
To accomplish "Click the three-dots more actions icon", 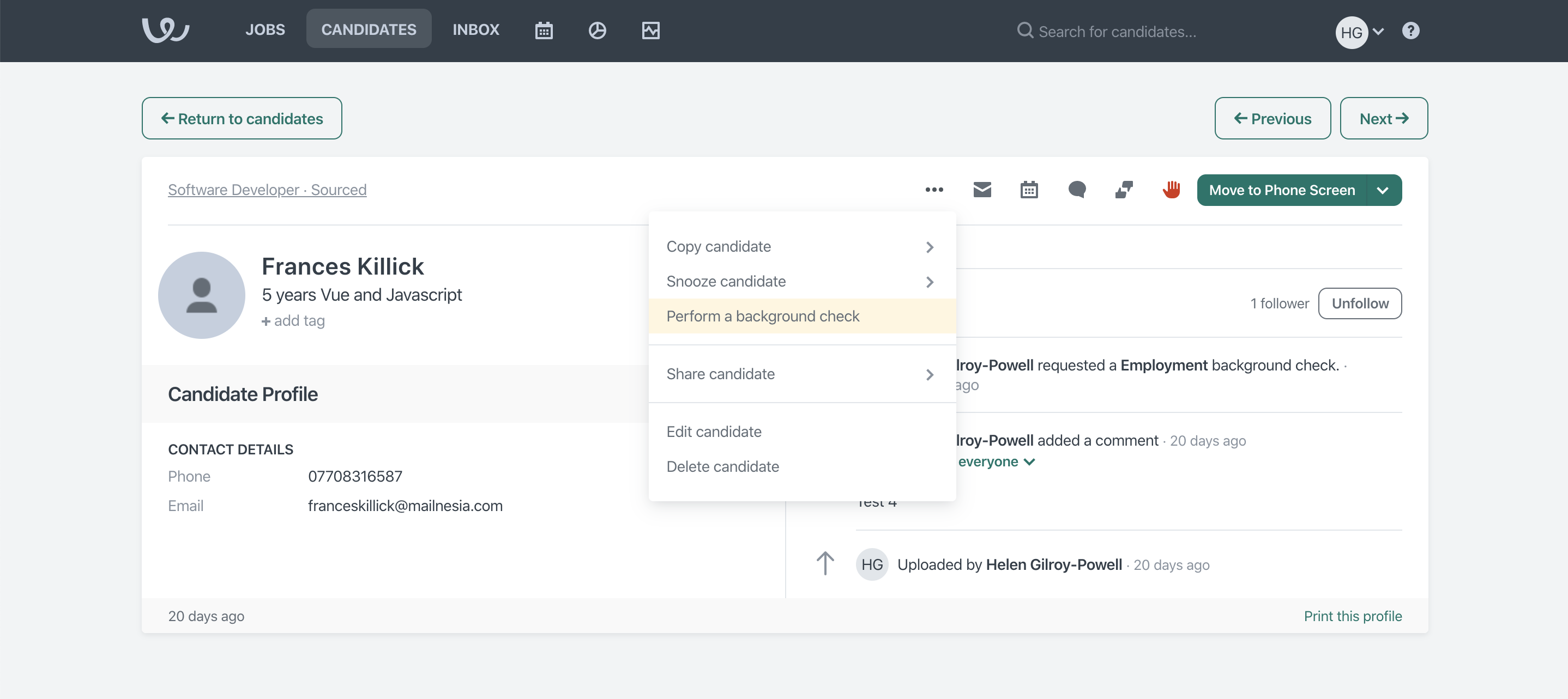I will (x=934, y=190).
